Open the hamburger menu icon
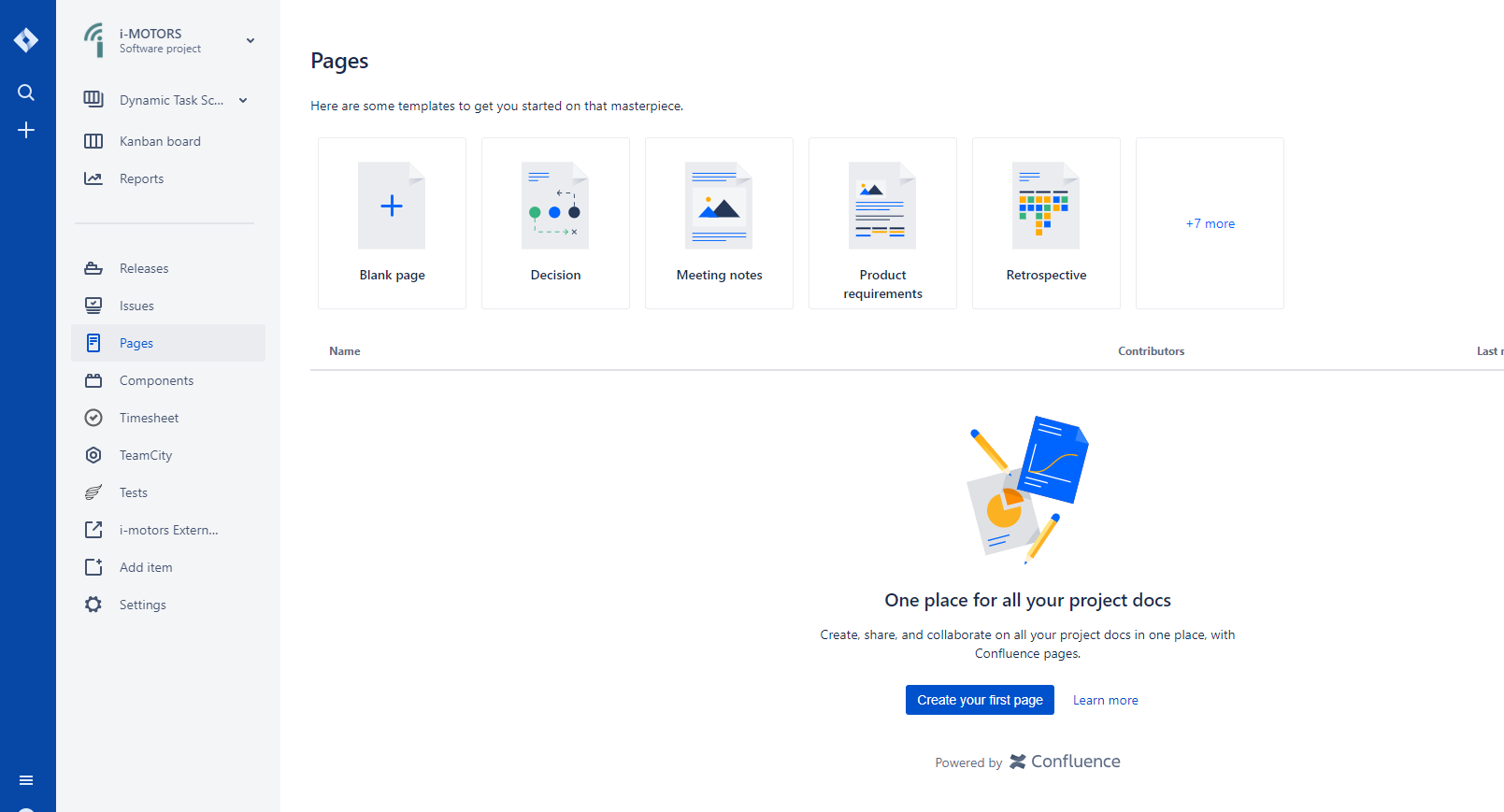The image size is (1504, 812). coord(26,780)
